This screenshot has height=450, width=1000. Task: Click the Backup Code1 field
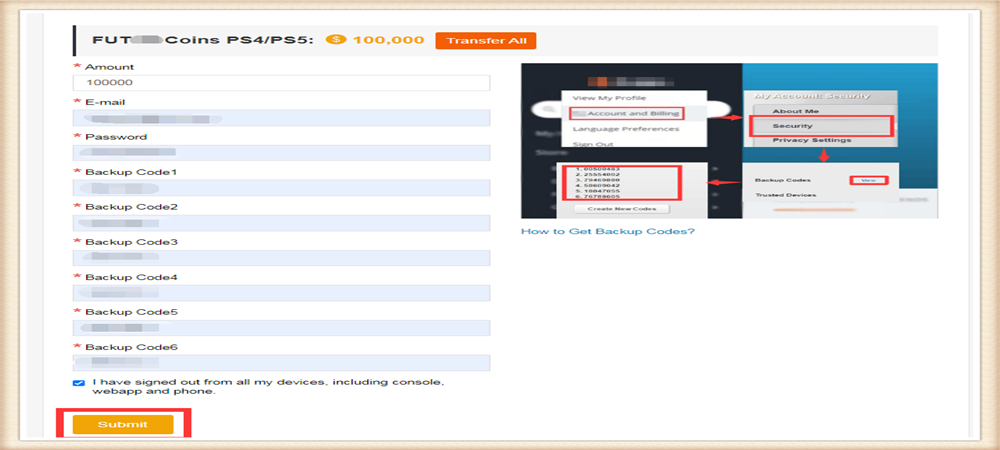[x=281, y=188]
